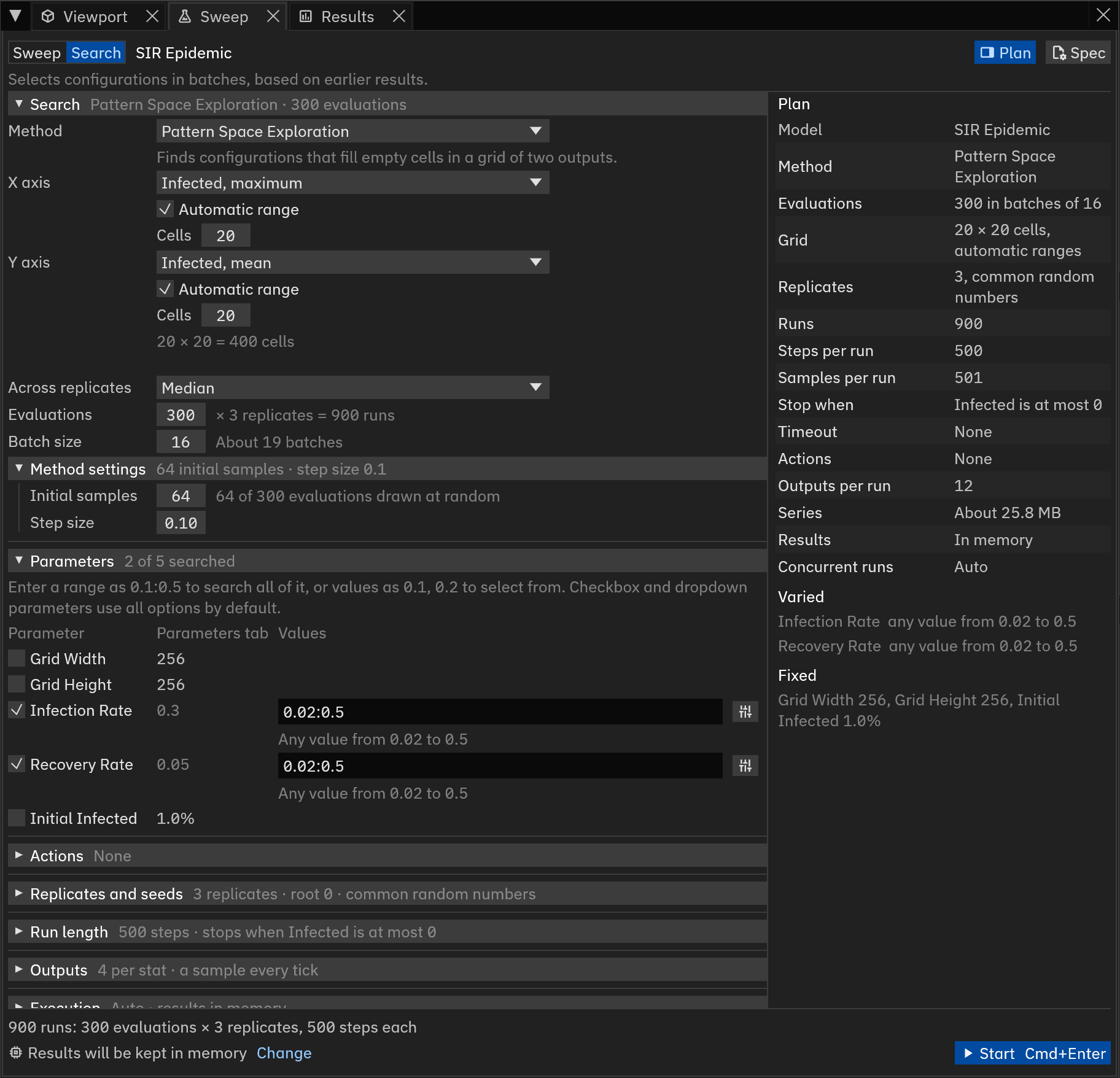Select the Search mode tab
The image size is (1120, 1078).
point(96,53)
